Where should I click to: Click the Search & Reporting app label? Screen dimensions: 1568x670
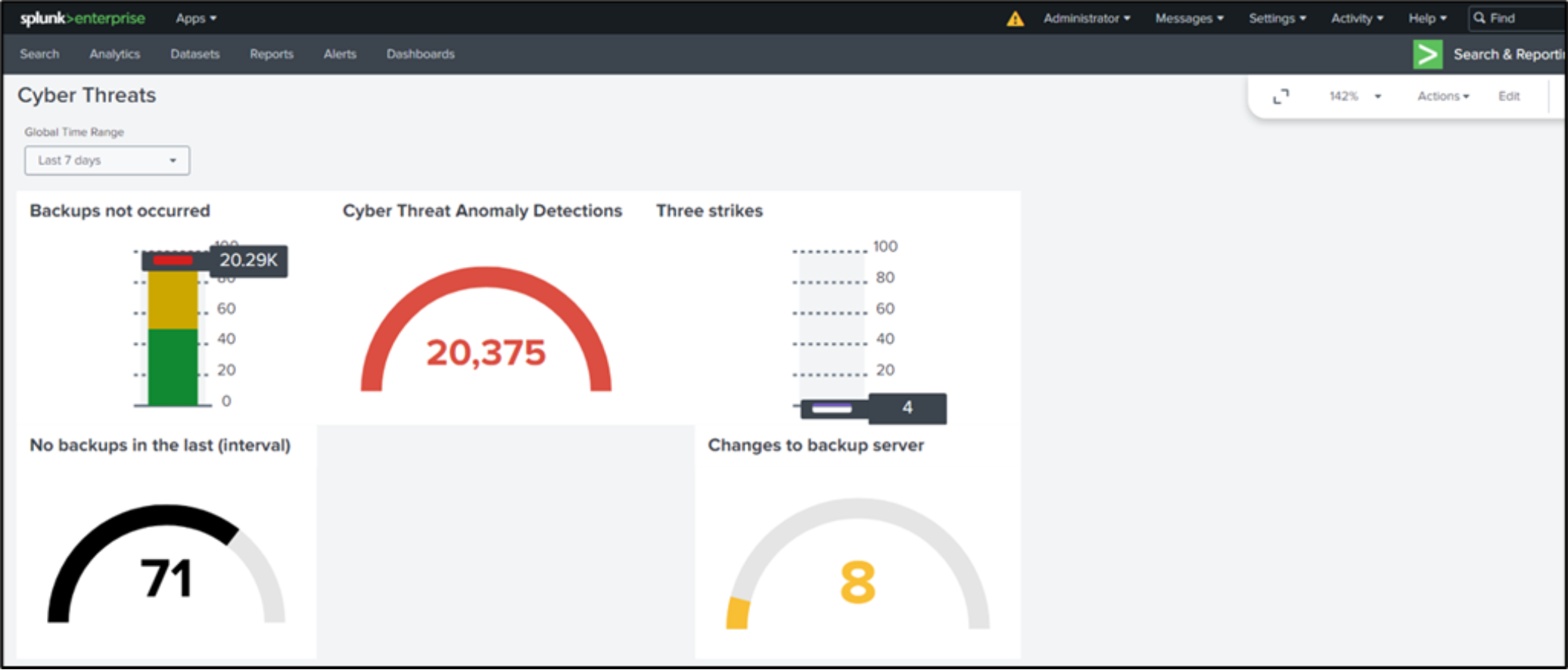(x=1510, y=54)
